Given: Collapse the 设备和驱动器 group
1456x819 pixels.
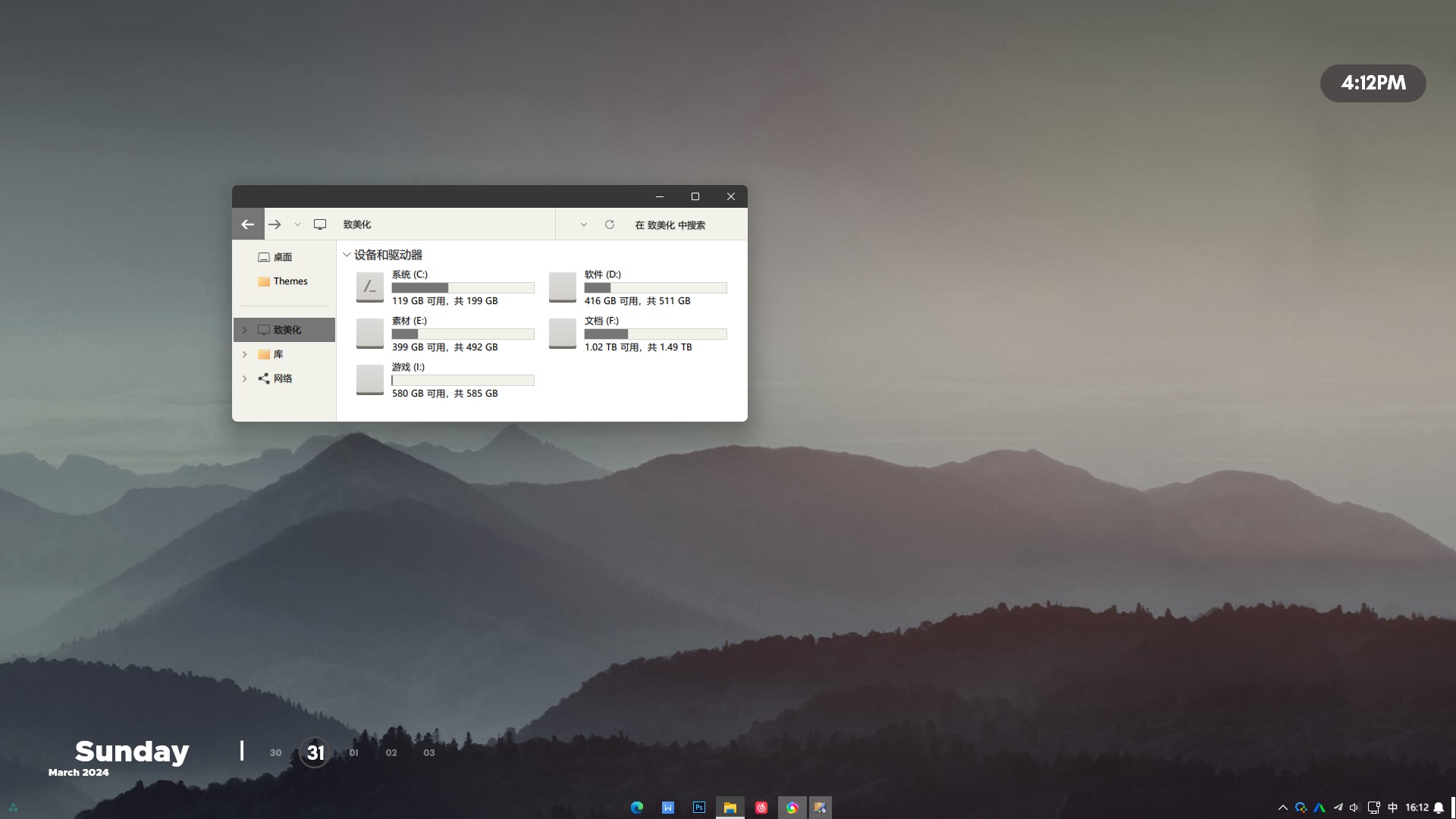Looking at the screenshot, I should [x=347, y=255].
